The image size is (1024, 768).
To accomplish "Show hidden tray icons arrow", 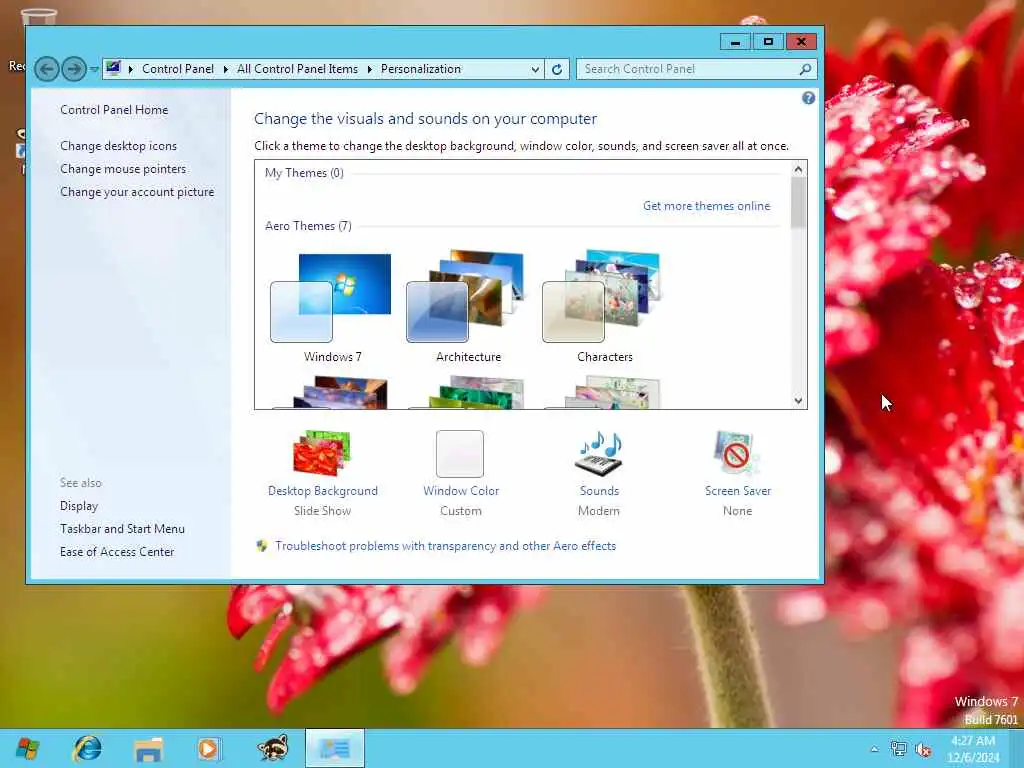I will point(874,749).
